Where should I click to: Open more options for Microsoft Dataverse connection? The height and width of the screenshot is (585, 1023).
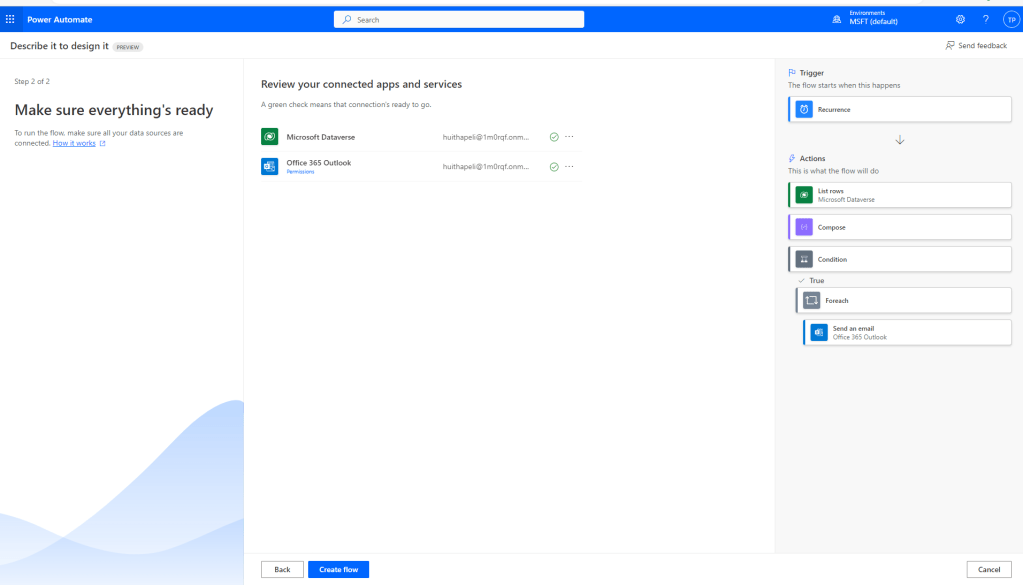pyautogui.click(x=570, y=137)
